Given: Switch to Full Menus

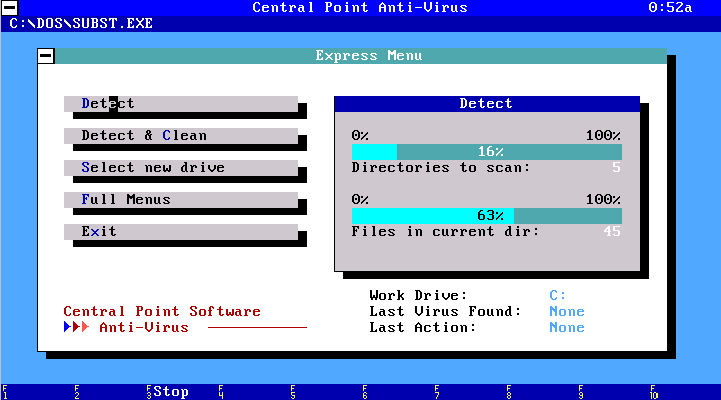Looking at the screenshot, I should (181, 200).
